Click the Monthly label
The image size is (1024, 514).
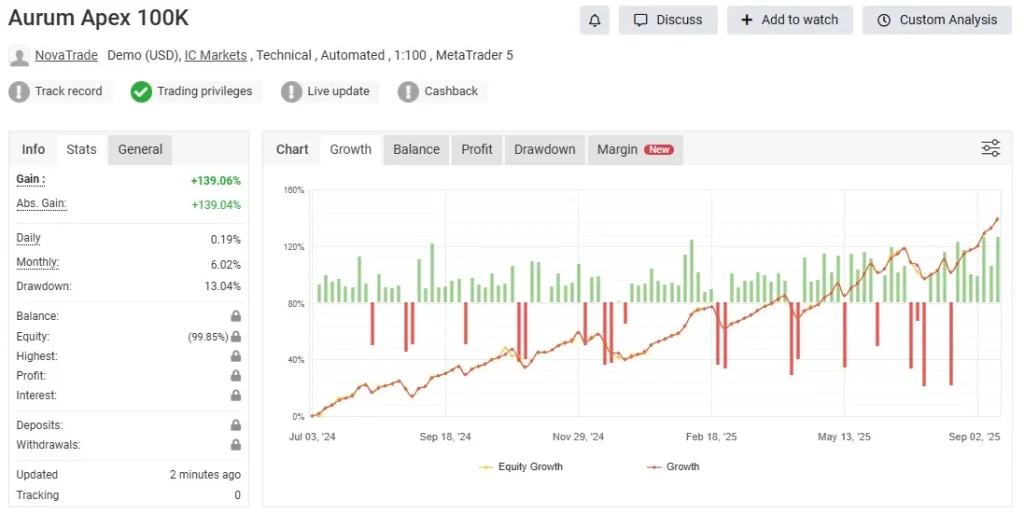point(38,263)
